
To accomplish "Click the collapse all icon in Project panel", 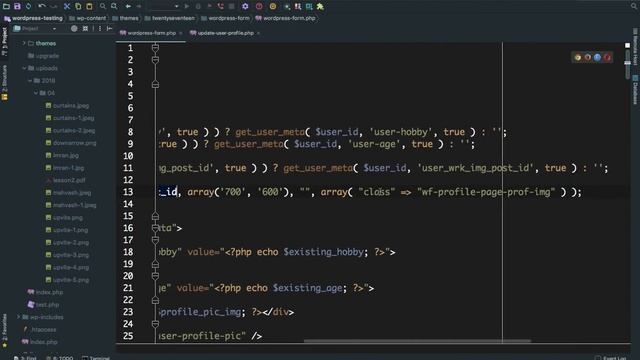I will pyautogui.click(x=85, y=29).
